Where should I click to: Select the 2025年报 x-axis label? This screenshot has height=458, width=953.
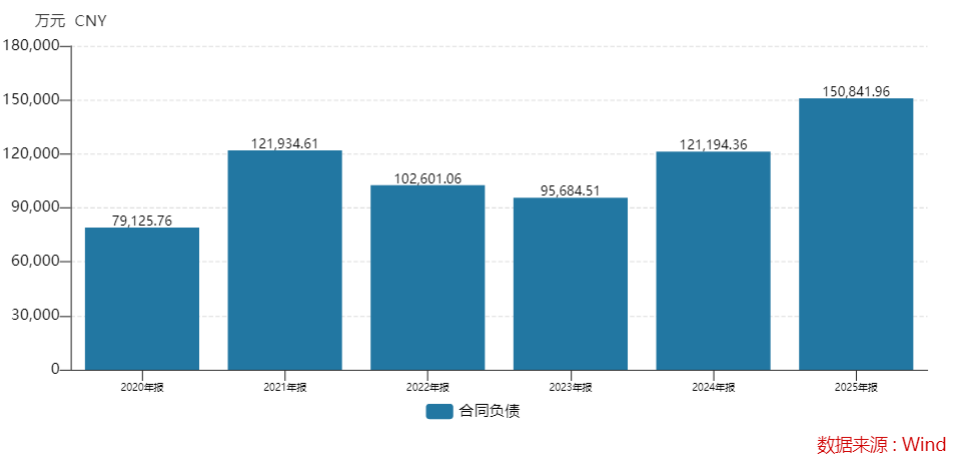click(856, 387)
